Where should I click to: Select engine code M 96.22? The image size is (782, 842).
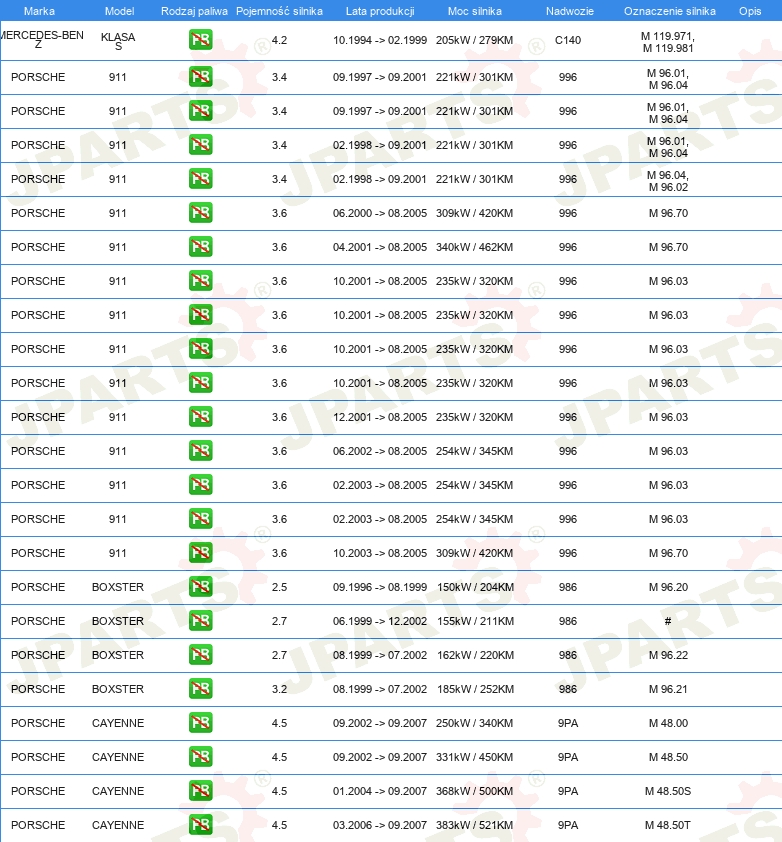tap(668, 655)
